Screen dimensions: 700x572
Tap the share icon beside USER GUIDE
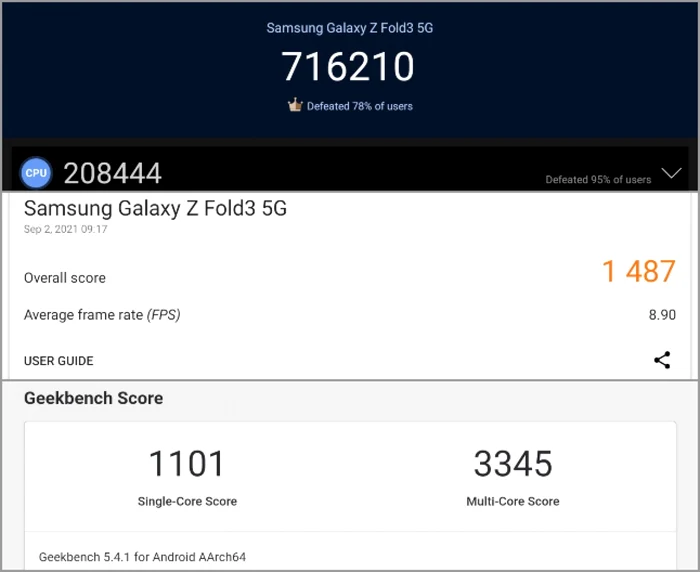coord(662,360)
